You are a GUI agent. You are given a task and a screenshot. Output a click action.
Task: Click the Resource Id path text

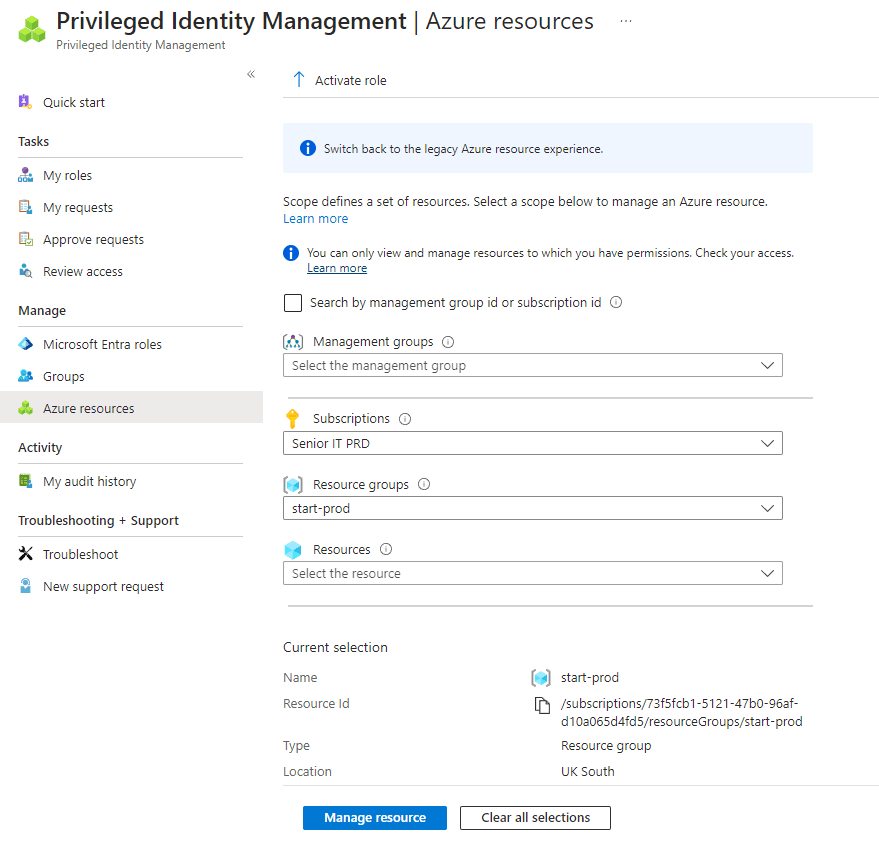682,712
